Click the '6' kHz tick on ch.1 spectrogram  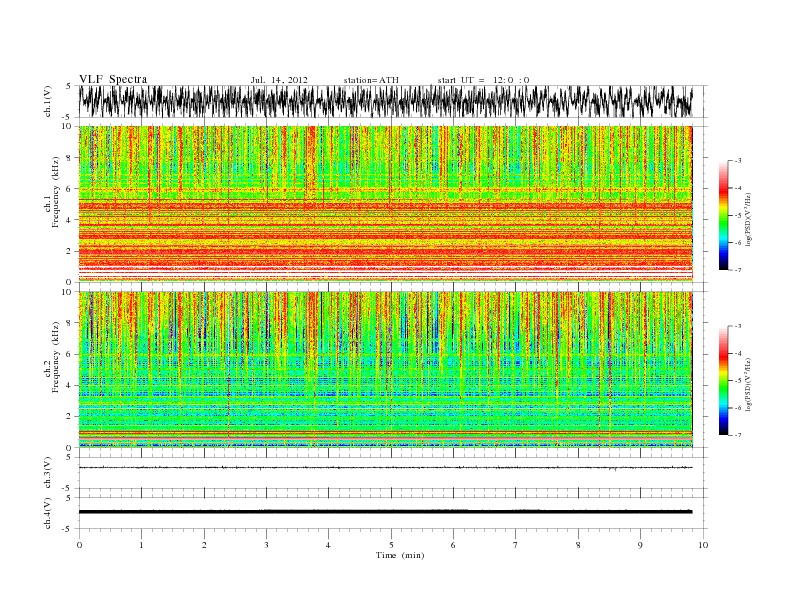click(x=69, y=188)
